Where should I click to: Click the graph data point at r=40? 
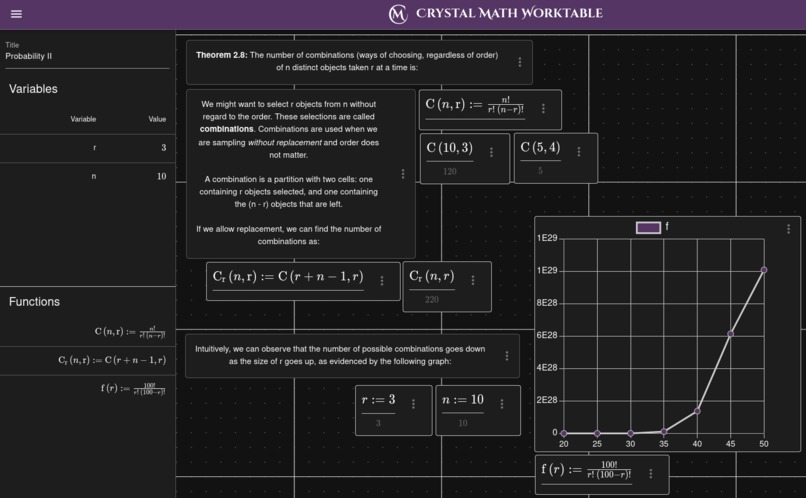pos(697,411)
